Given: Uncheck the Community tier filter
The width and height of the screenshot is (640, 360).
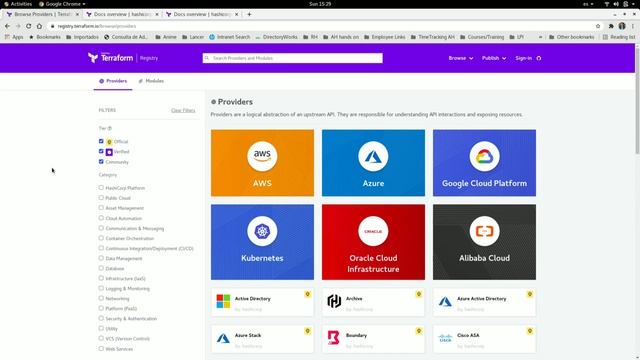Looking at the screenshot, I should [101, 162].
